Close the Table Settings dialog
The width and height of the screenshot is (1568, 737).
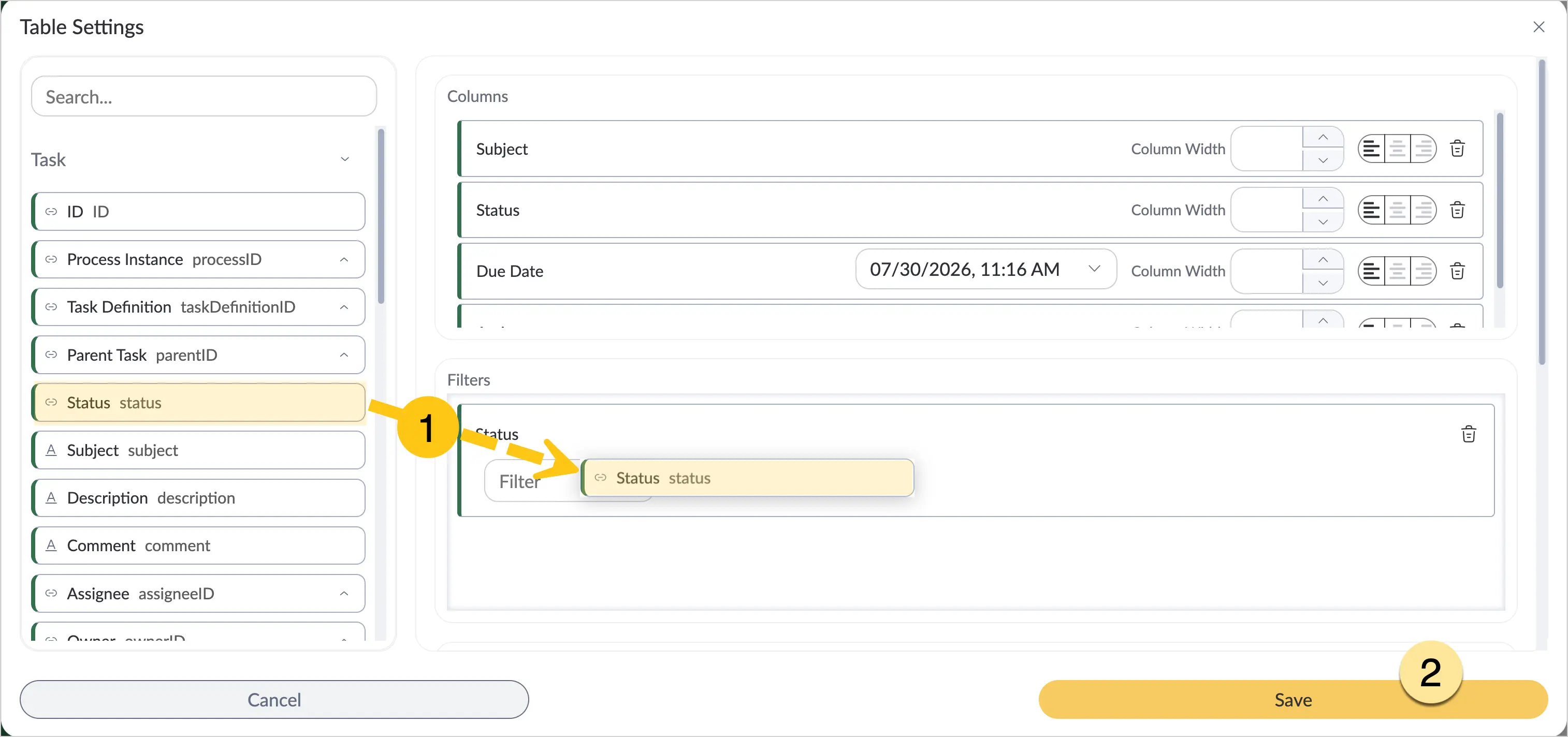[x=1539, y=27]
